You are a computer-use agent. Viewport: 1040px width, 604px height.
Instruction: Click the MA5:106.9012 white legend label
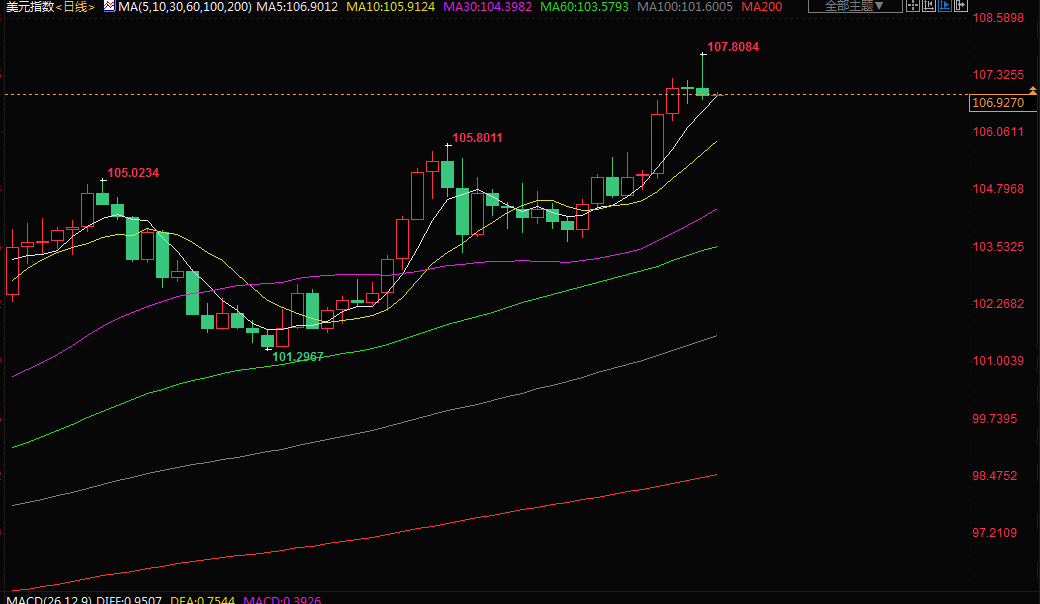tap(299, 7)
